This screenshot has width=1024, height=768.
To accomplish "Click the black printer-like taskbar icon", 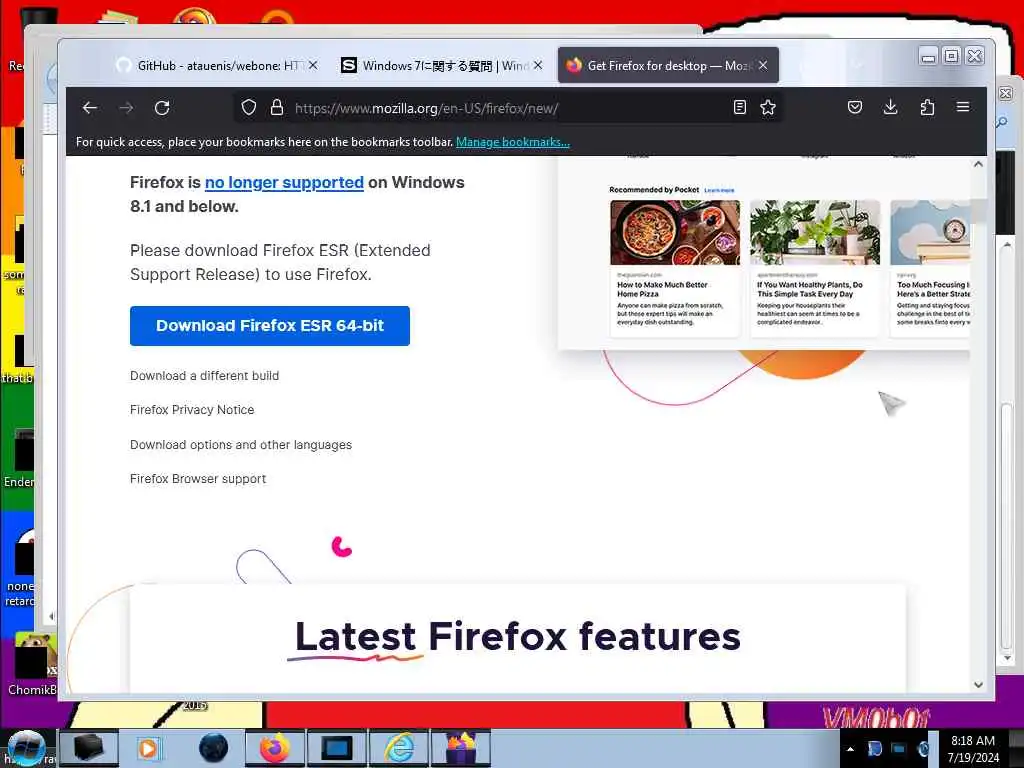I will 89,748.
